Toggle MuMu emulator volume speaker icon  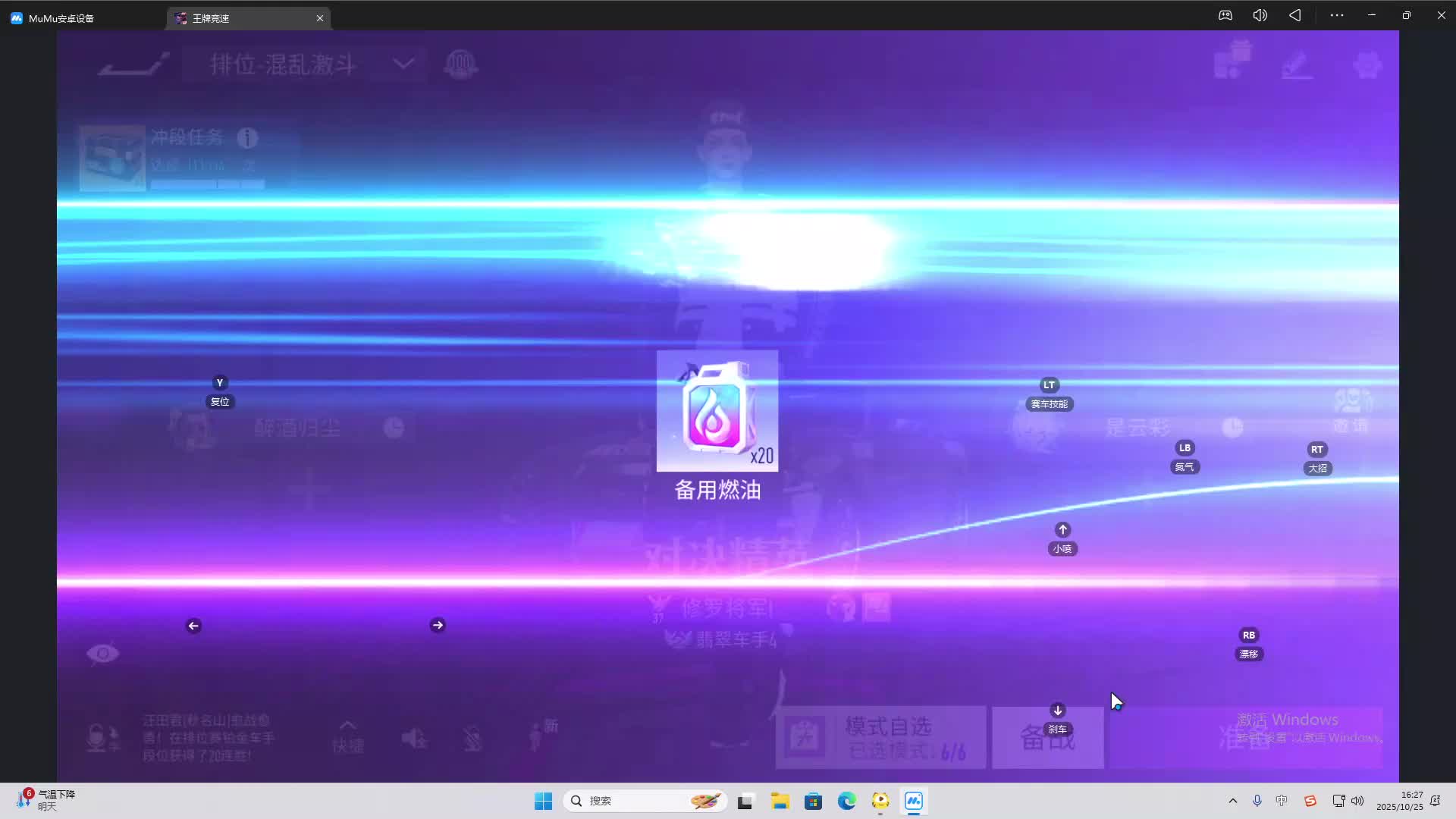point(1260,15)
